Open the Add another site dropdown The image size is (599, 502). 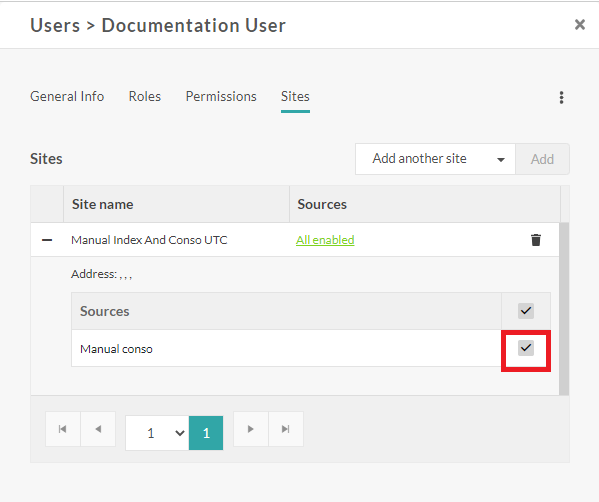click(x=435, y=159)
